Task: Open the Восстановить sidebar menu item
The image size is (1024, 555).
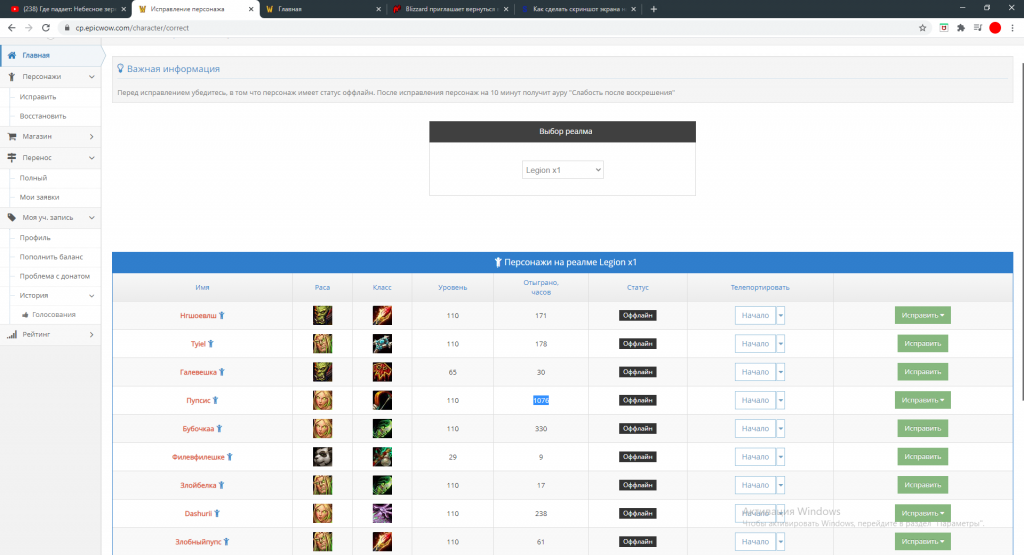Action: click(x=43, y=115)
